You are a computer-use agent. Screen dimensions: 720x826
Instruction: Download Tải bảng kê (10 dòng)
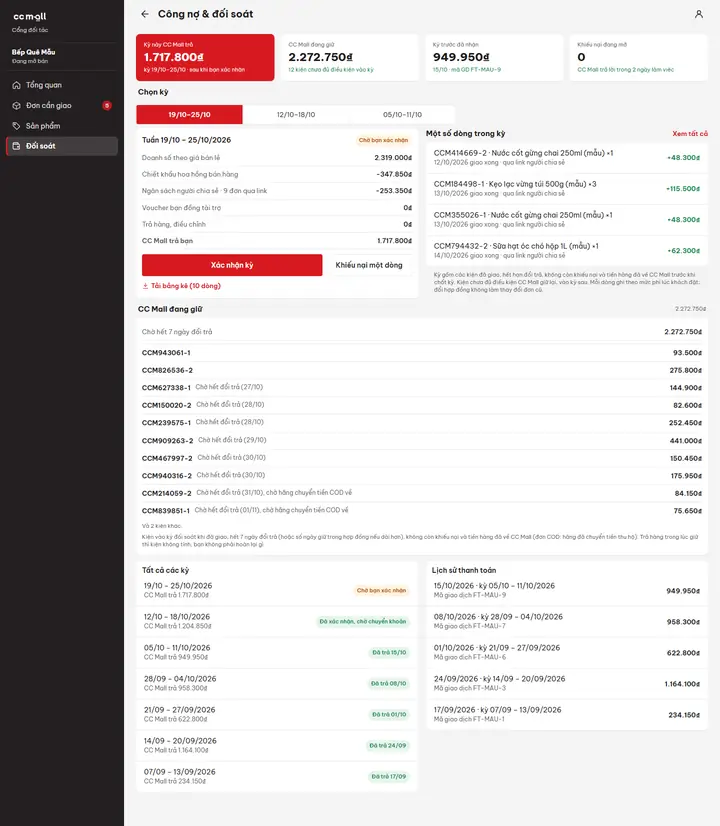pyautogui.click(x=182, y=286)
